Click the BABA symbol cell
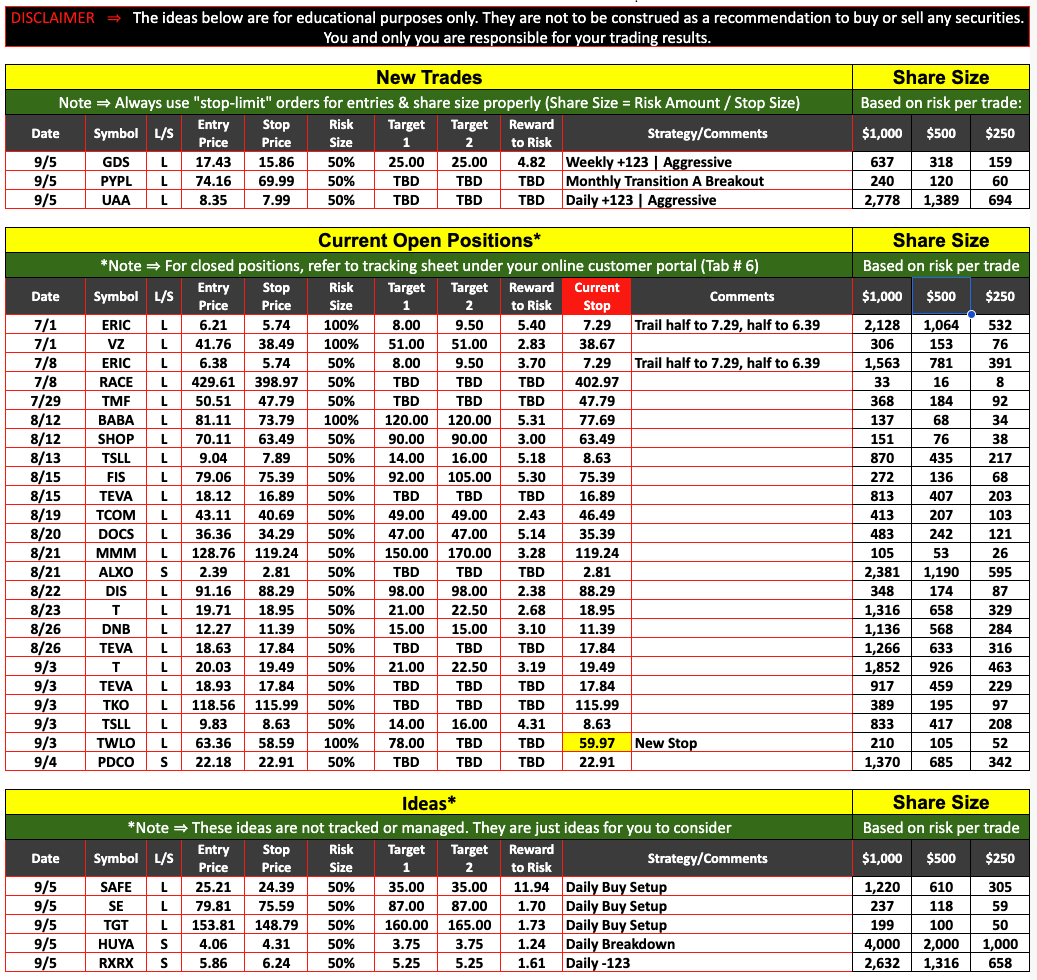 pos(116,420)
